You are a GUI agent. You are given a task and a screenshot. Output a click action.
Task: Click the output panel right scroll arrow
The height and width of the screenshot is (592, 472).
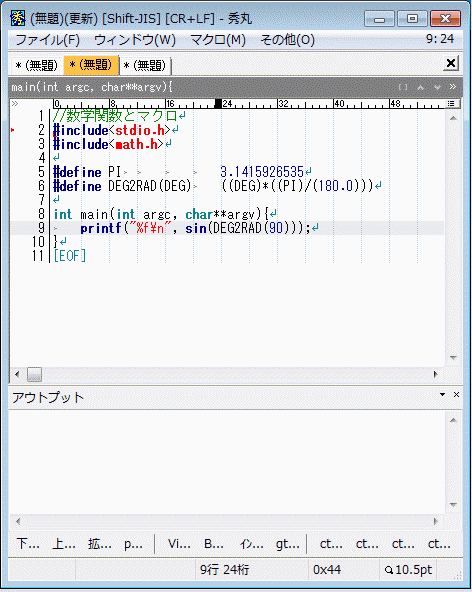[436, 521]
